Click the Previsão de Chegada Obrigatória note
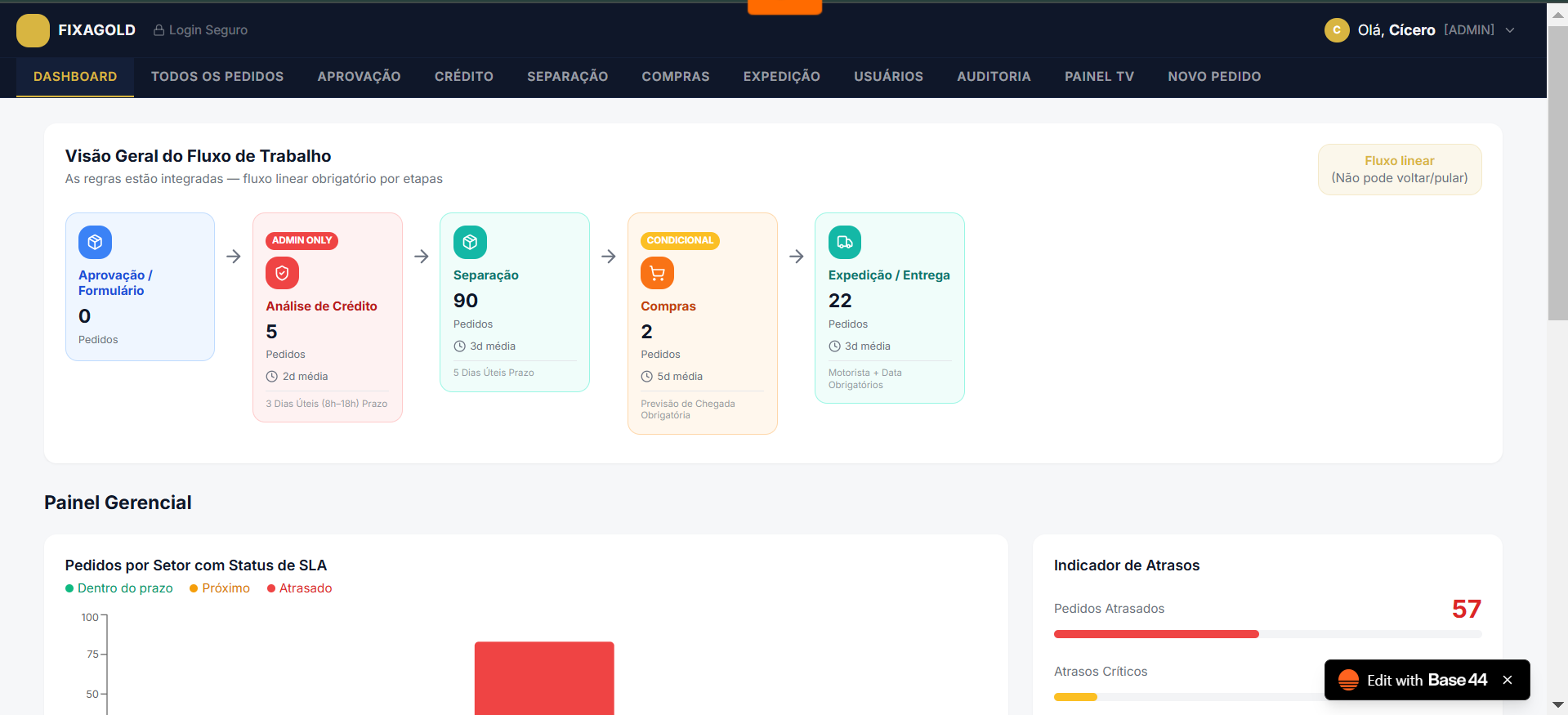 [688, 409]
